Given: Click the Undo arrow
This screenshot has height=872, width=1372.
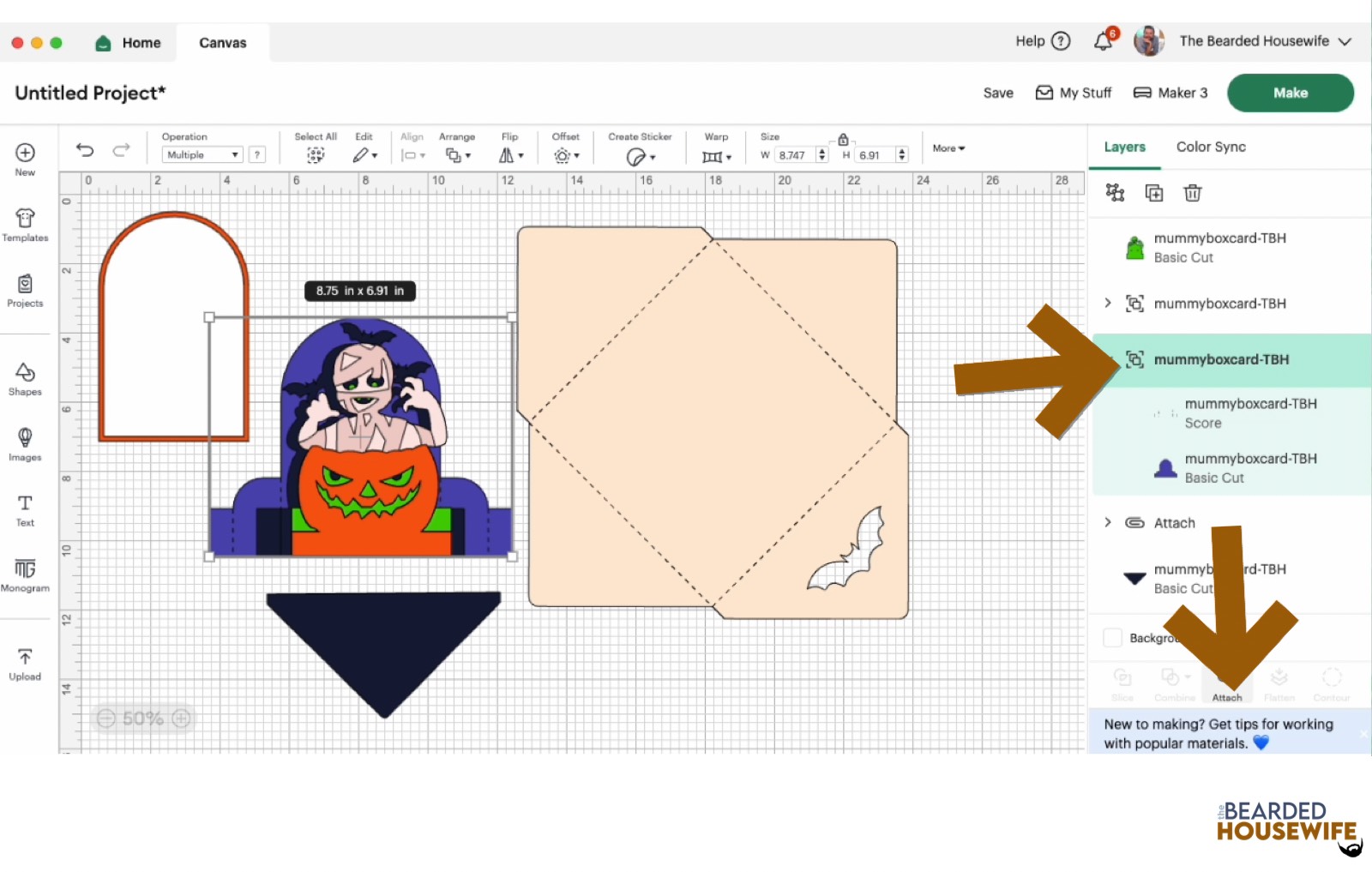Looking at the screenshot, I should 85,150.
